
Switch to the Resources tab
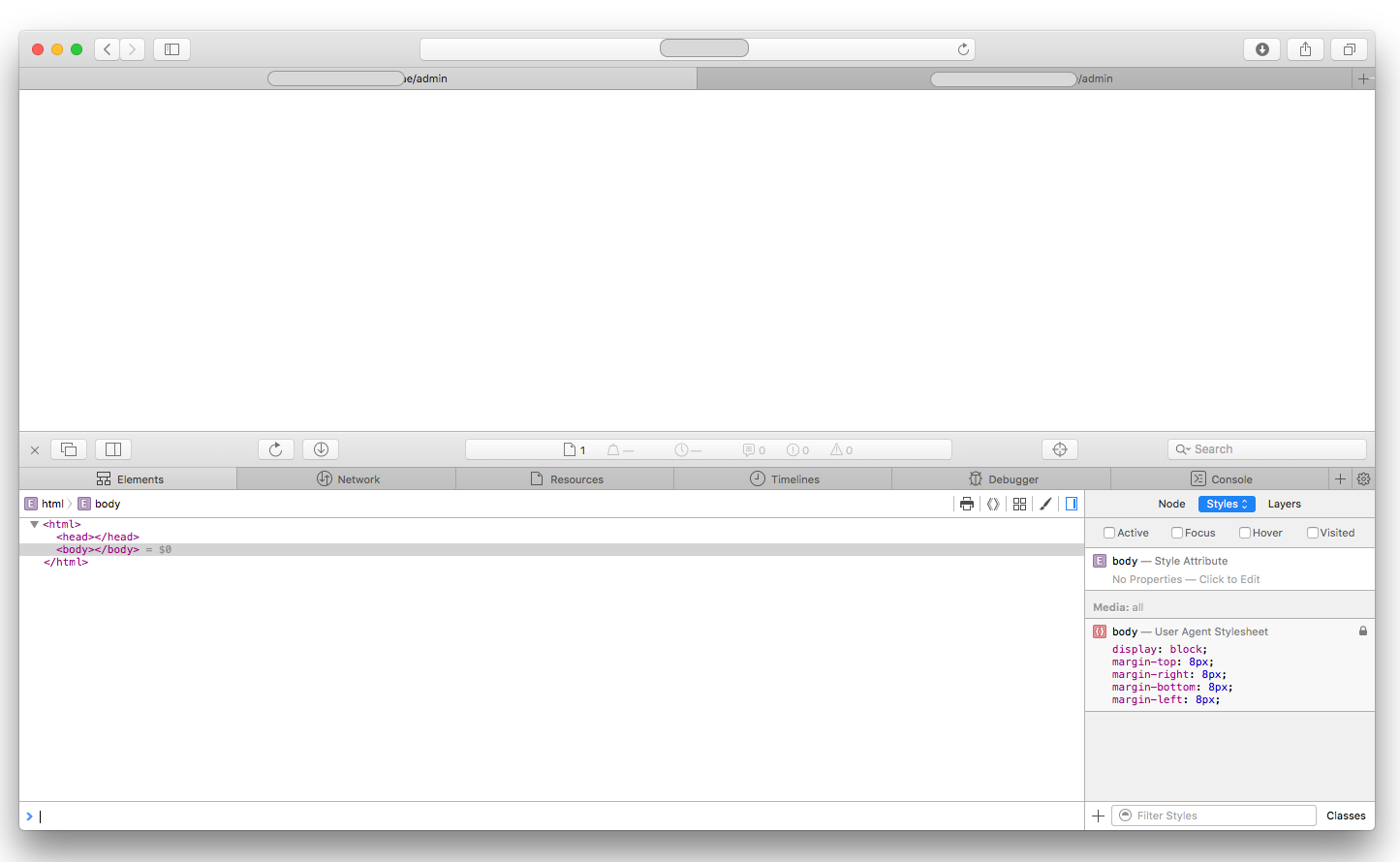click(565, 478)
